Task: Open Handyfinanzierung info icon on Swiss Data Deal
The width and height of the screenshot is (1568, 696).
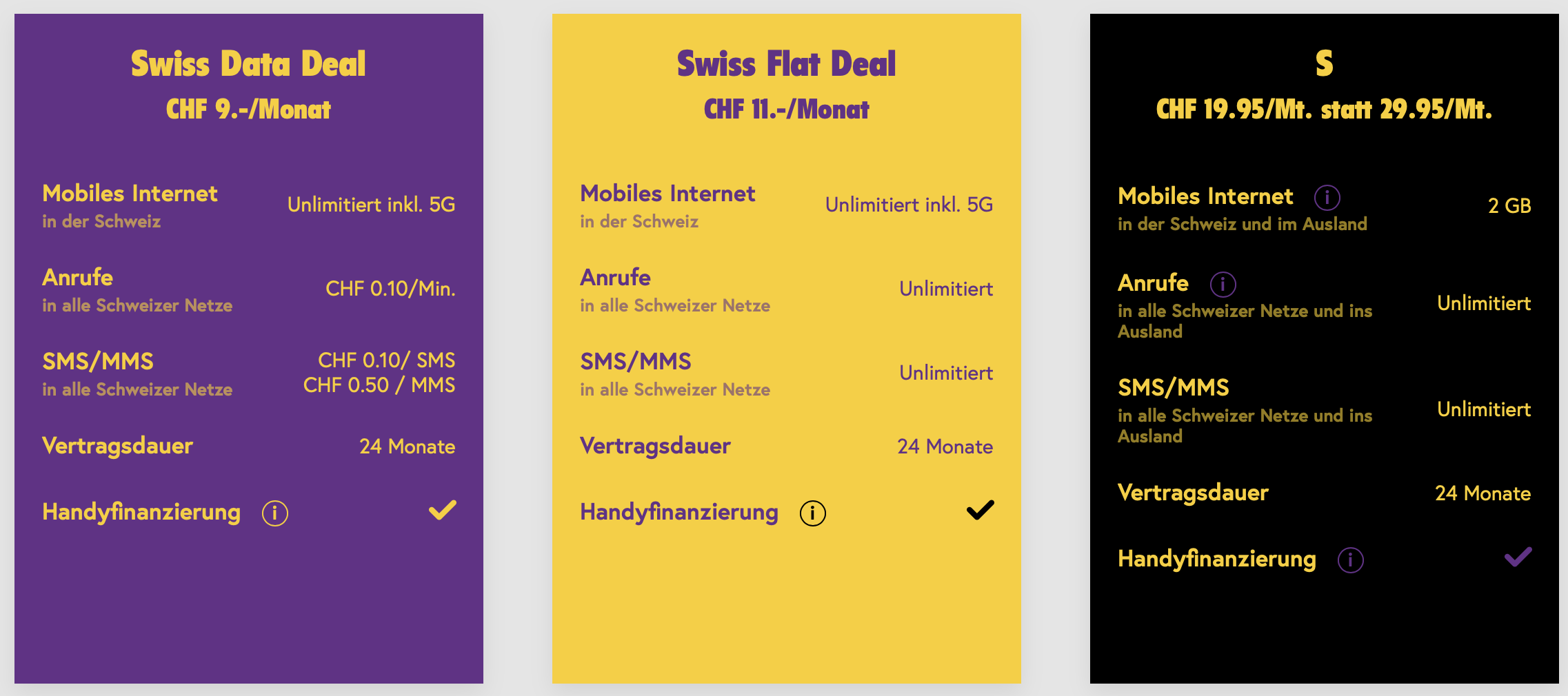Action: click(x=275, y=513)
